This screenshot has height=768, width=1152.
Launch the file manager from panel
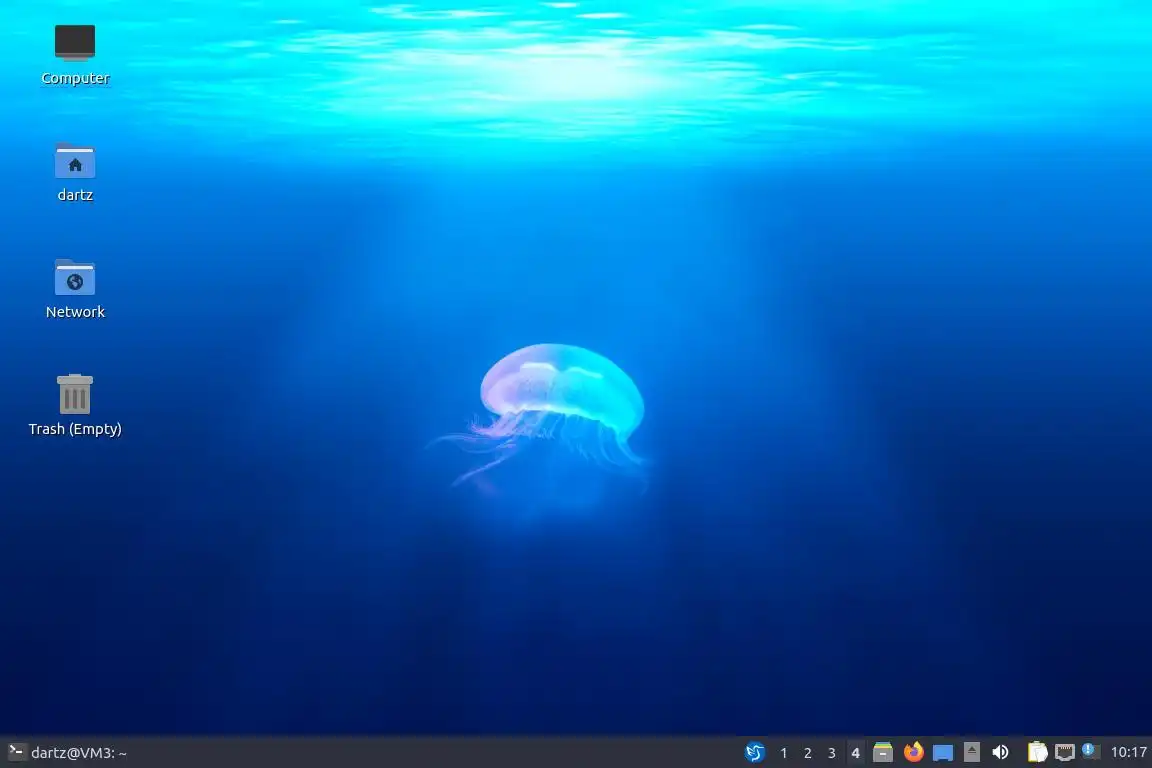coord(882,752)
